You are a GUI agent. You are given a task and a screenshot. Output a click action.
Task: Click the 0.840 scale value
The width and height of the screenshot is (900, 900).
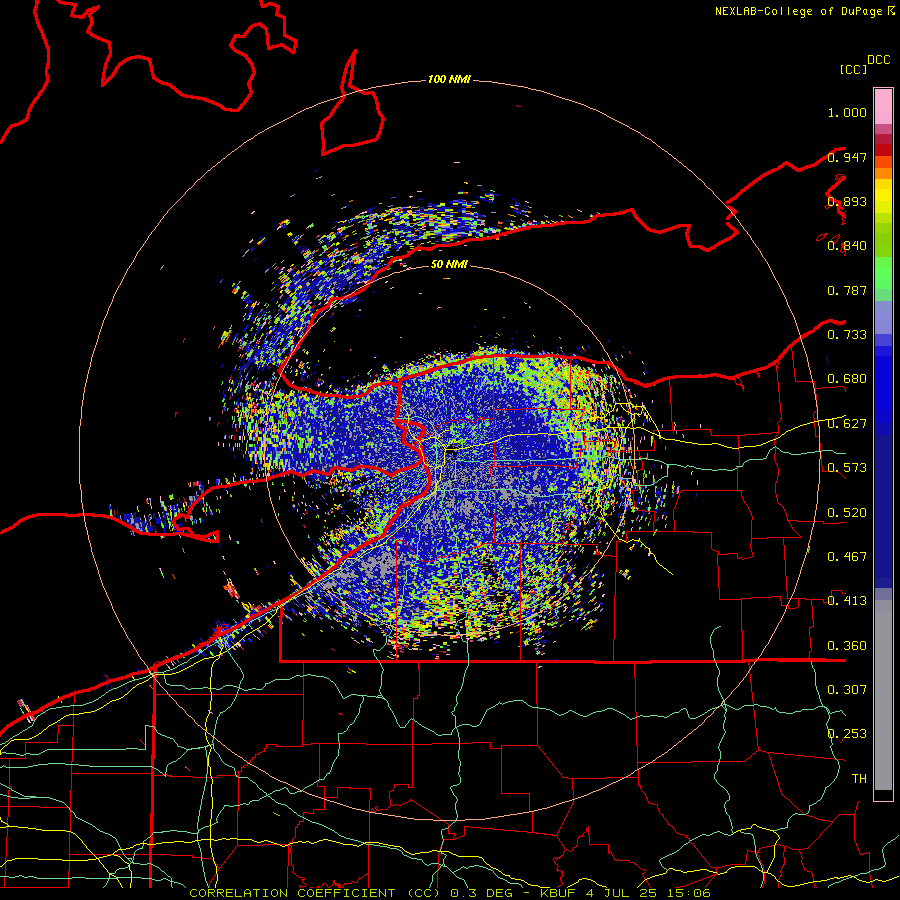[x=847, y=246]
